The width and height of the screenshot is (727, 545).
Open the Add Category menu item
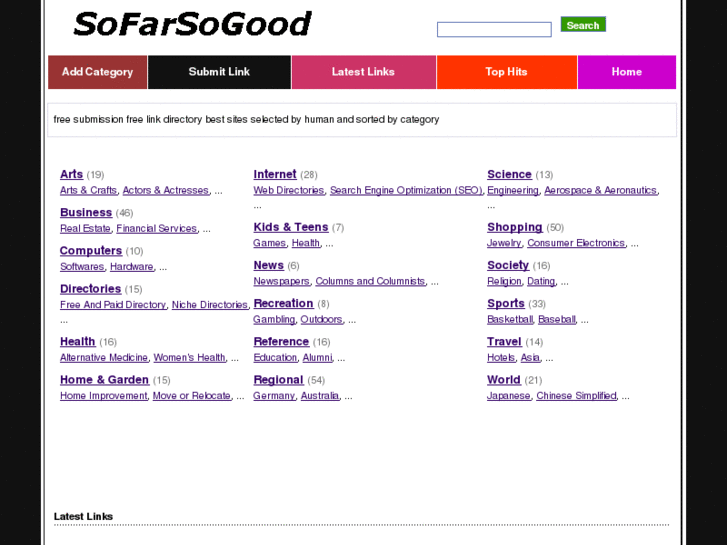pos(97,72)
